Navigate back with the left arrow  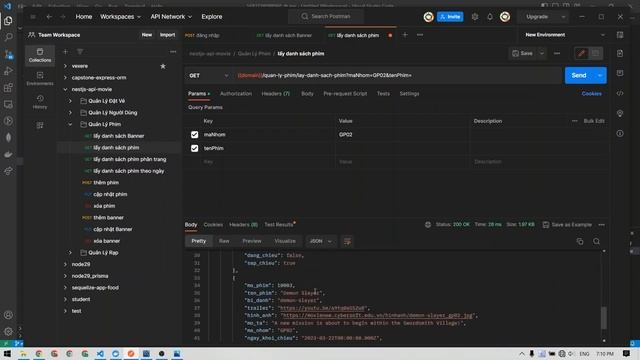[x=49, y=17]
